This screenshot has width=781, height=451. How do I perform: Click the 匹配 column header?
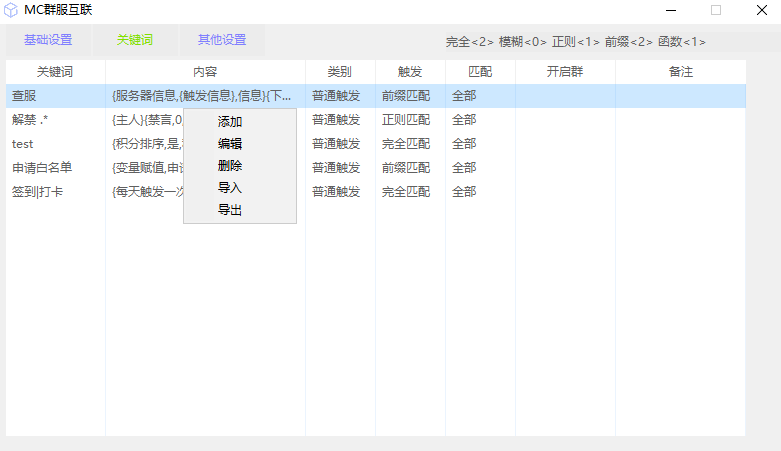[480, 72]
